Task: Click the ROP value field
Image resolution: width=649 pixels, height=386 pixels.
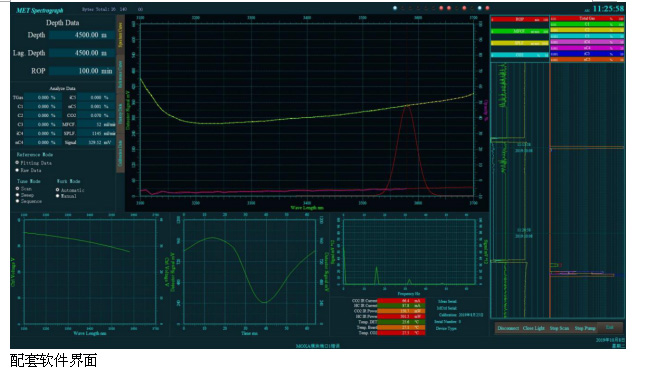Action: point(82,71)
